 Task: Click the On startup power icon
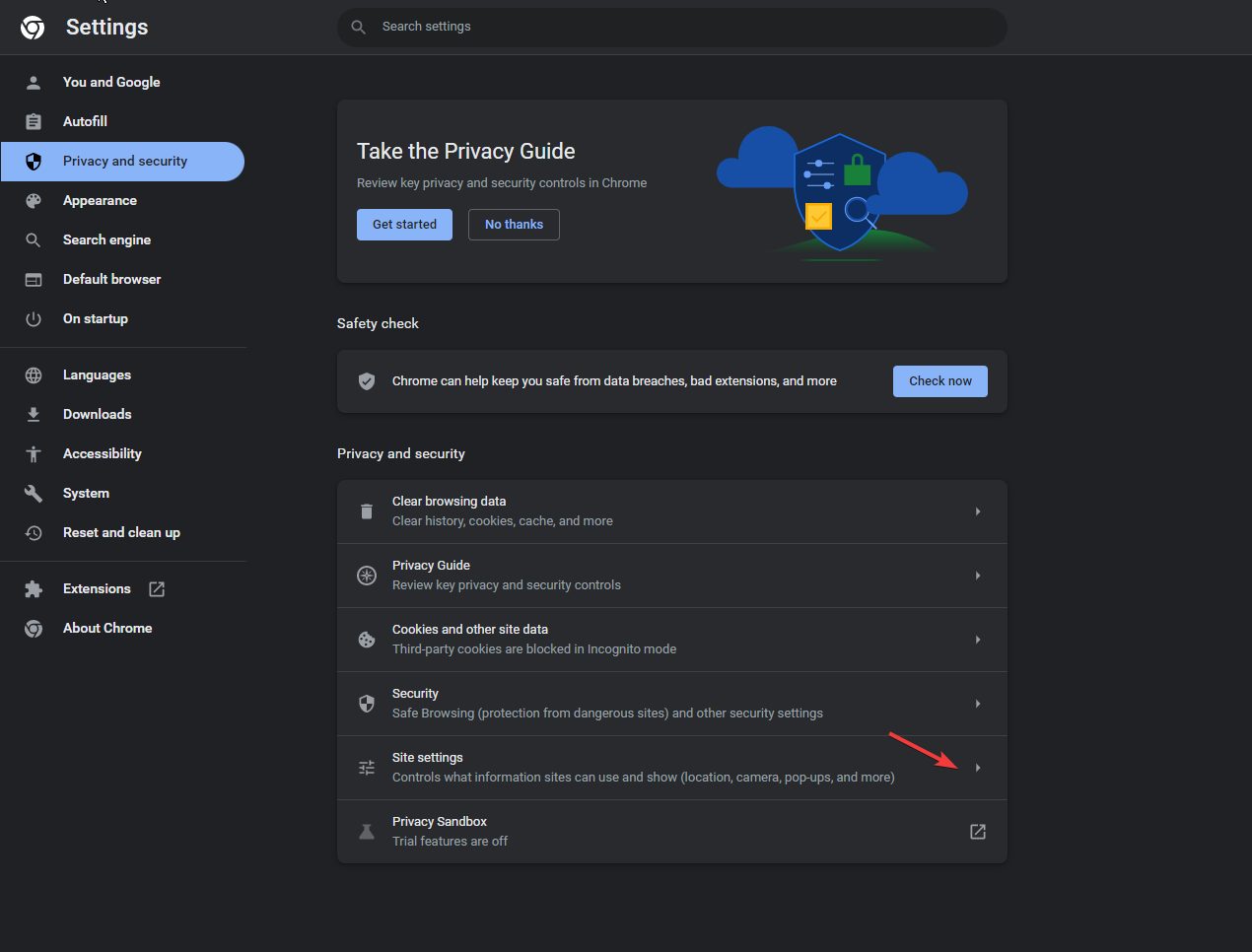(x=34, y=319)
